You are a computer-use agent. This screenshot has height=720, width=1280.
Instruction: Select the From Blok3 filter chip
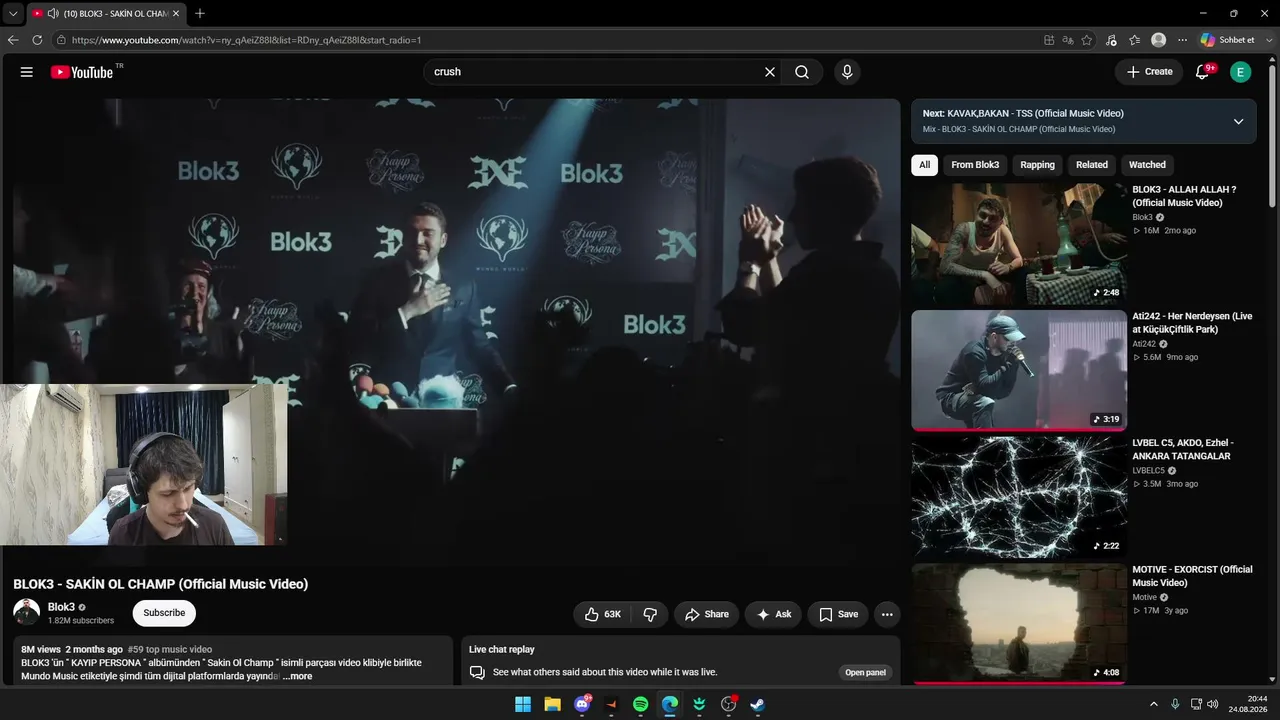(x=975, y=165)
